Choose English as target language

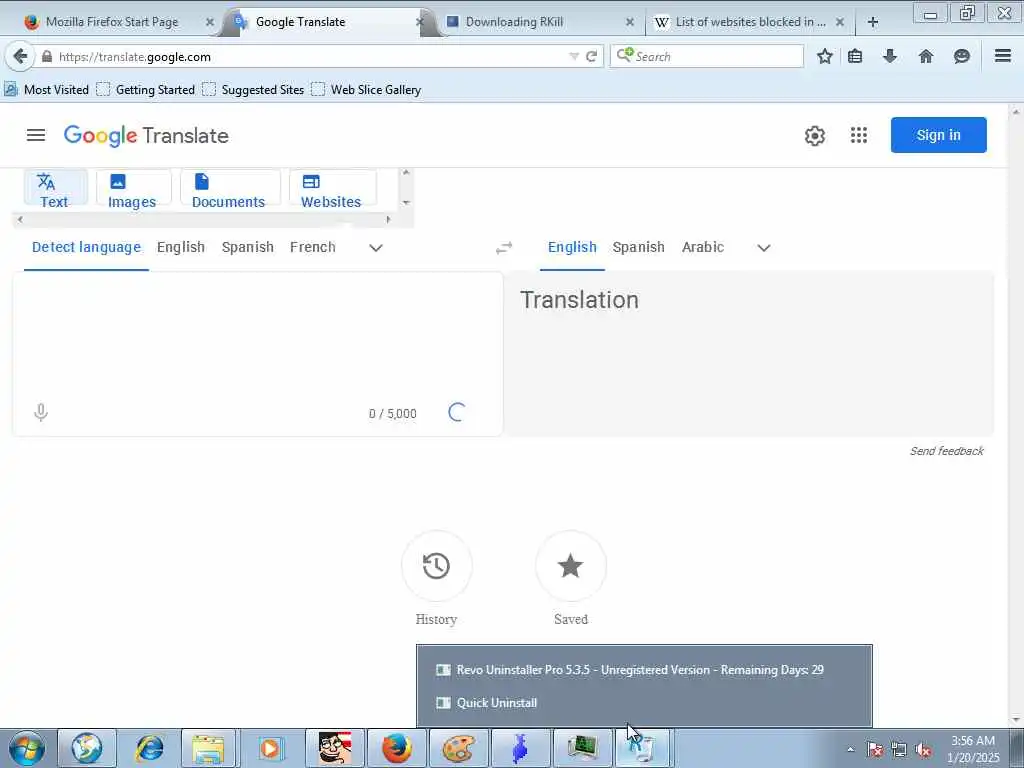click(572, 248)
